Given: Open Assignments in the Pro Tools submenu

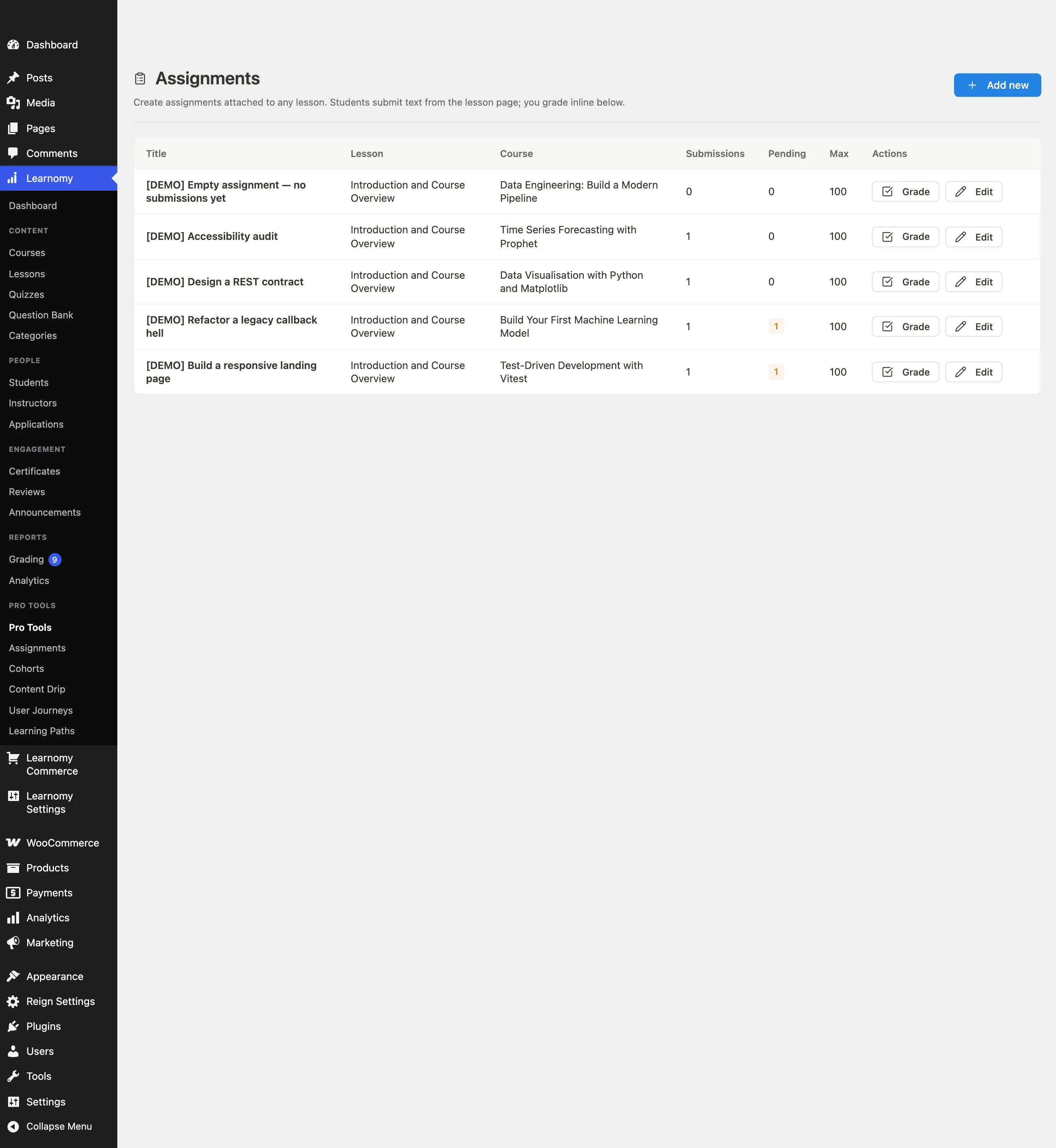Looking at the screenshot, I should [37, 648].
